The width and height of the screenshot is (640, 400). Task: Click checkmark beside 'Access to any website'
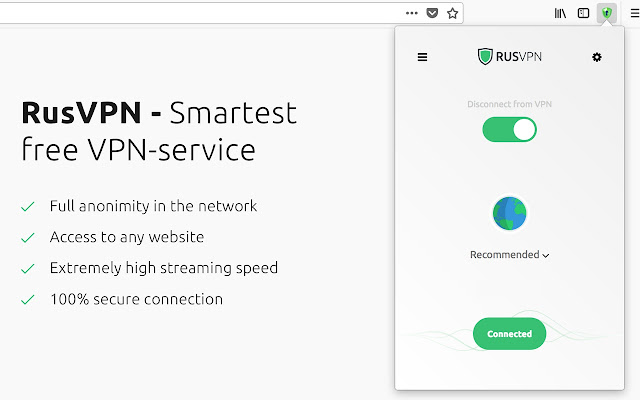[27, 238]
